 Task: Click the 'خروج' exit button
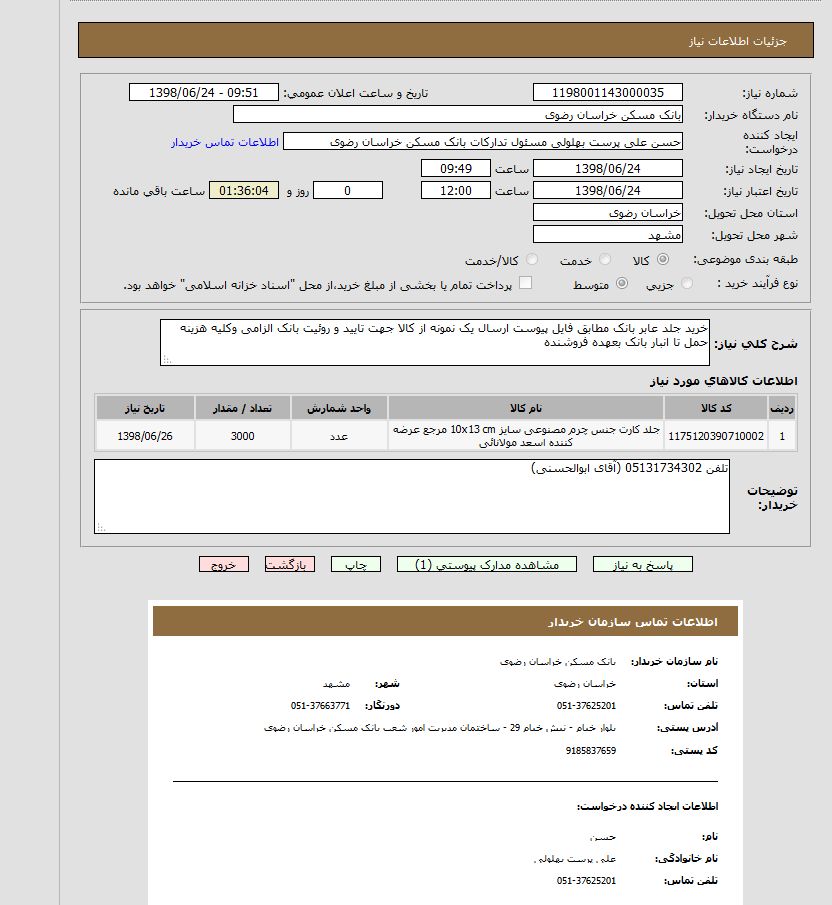point(224,564)
